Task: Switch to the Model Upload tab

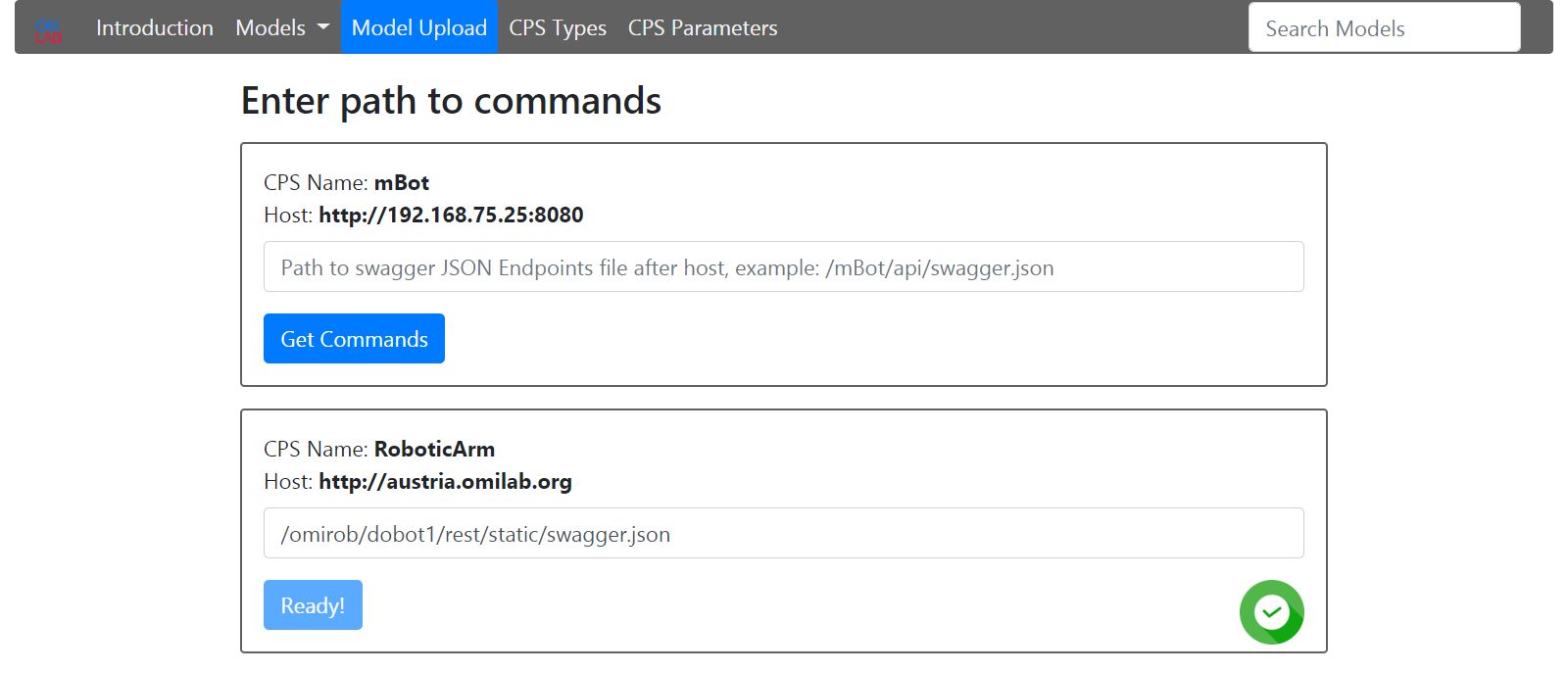Action: point(419,27)
